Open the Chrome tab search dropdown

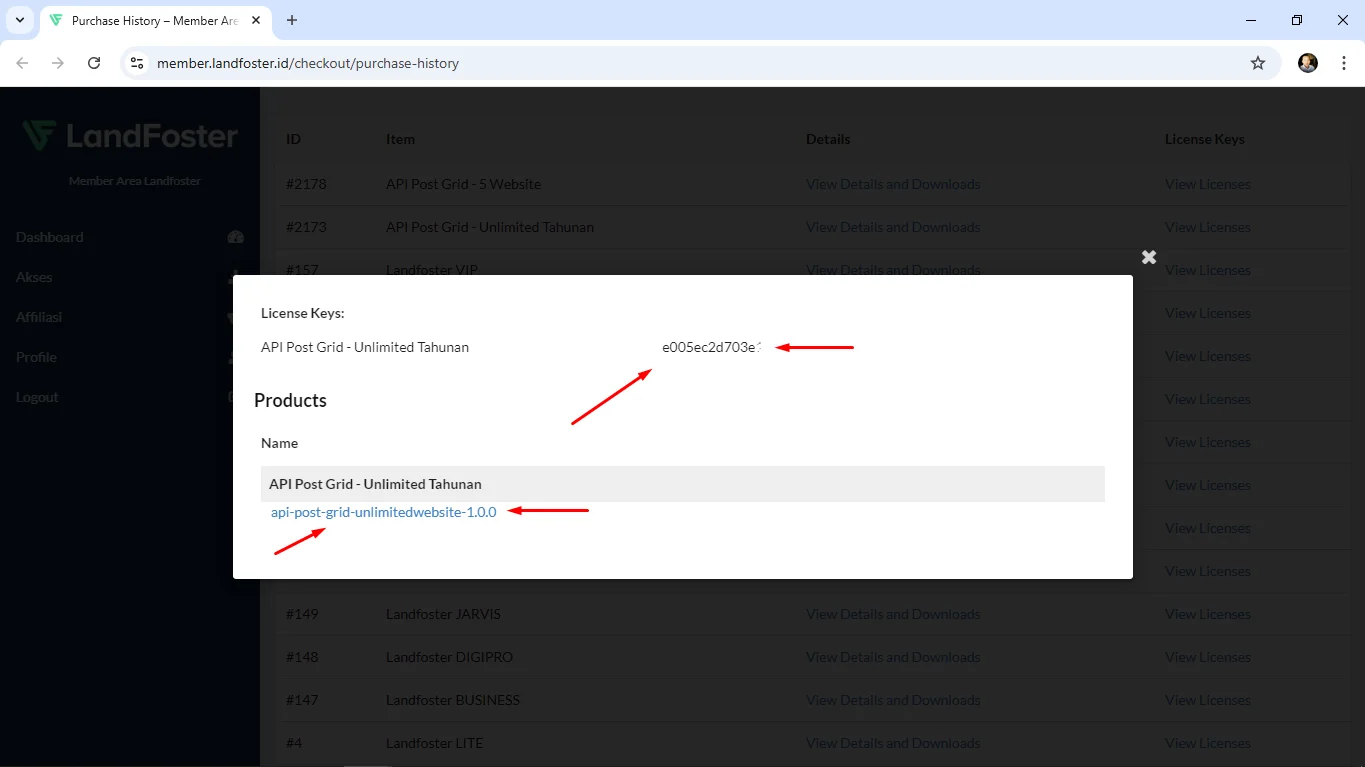coord(19,20)
